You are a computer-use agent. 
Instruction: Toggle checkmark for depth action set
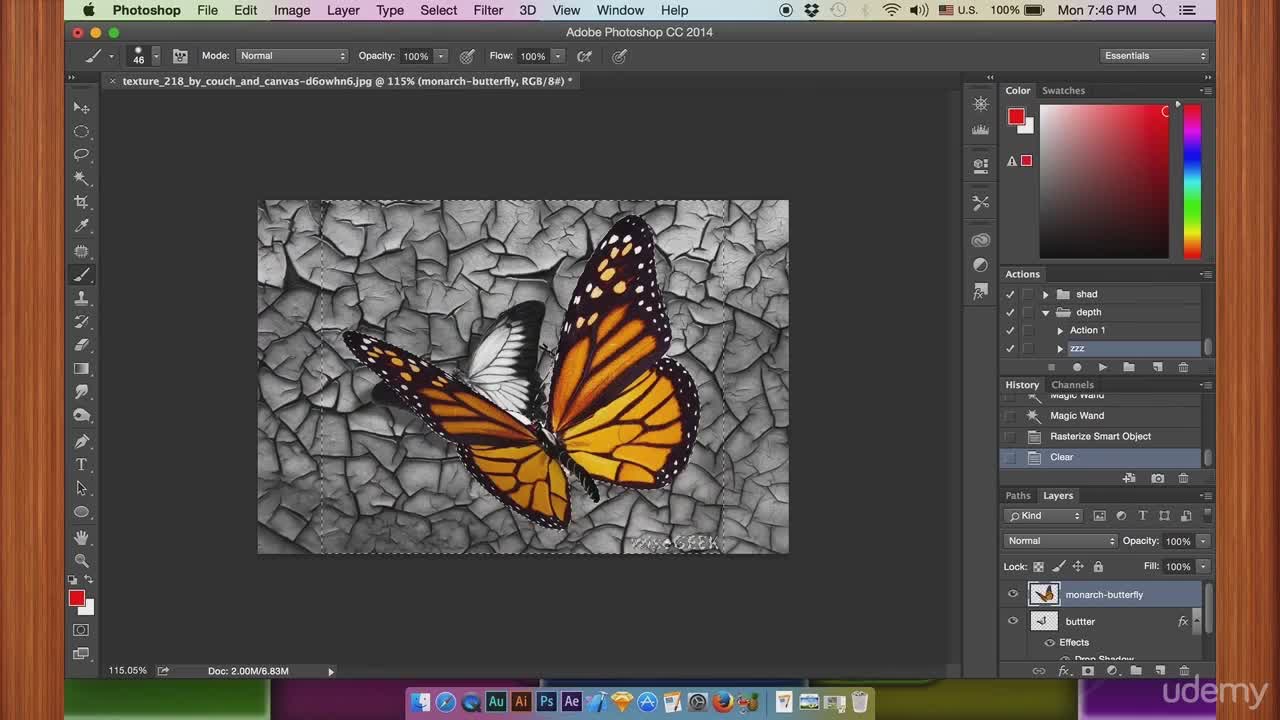tap(1010, 312)
